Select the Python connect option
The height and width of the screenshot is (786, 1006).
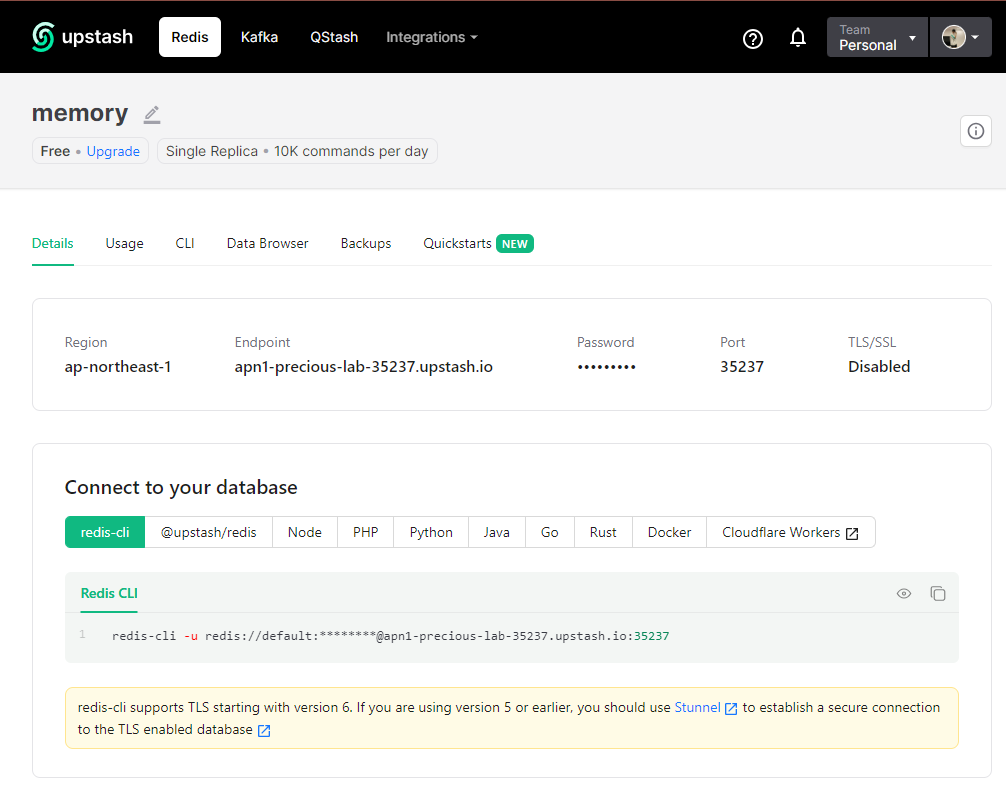click(x=431, y=532)
